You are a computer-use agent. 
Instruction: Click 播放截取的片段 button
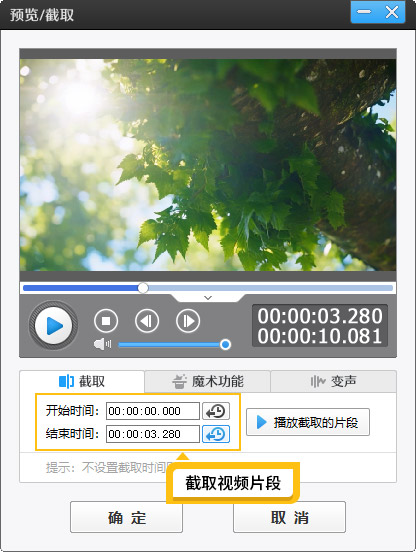(308, 422)
